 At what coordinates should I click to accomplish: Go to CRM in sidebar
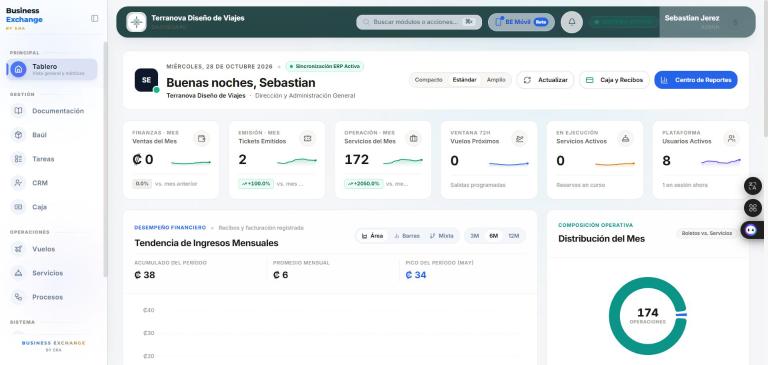[52, 183]
